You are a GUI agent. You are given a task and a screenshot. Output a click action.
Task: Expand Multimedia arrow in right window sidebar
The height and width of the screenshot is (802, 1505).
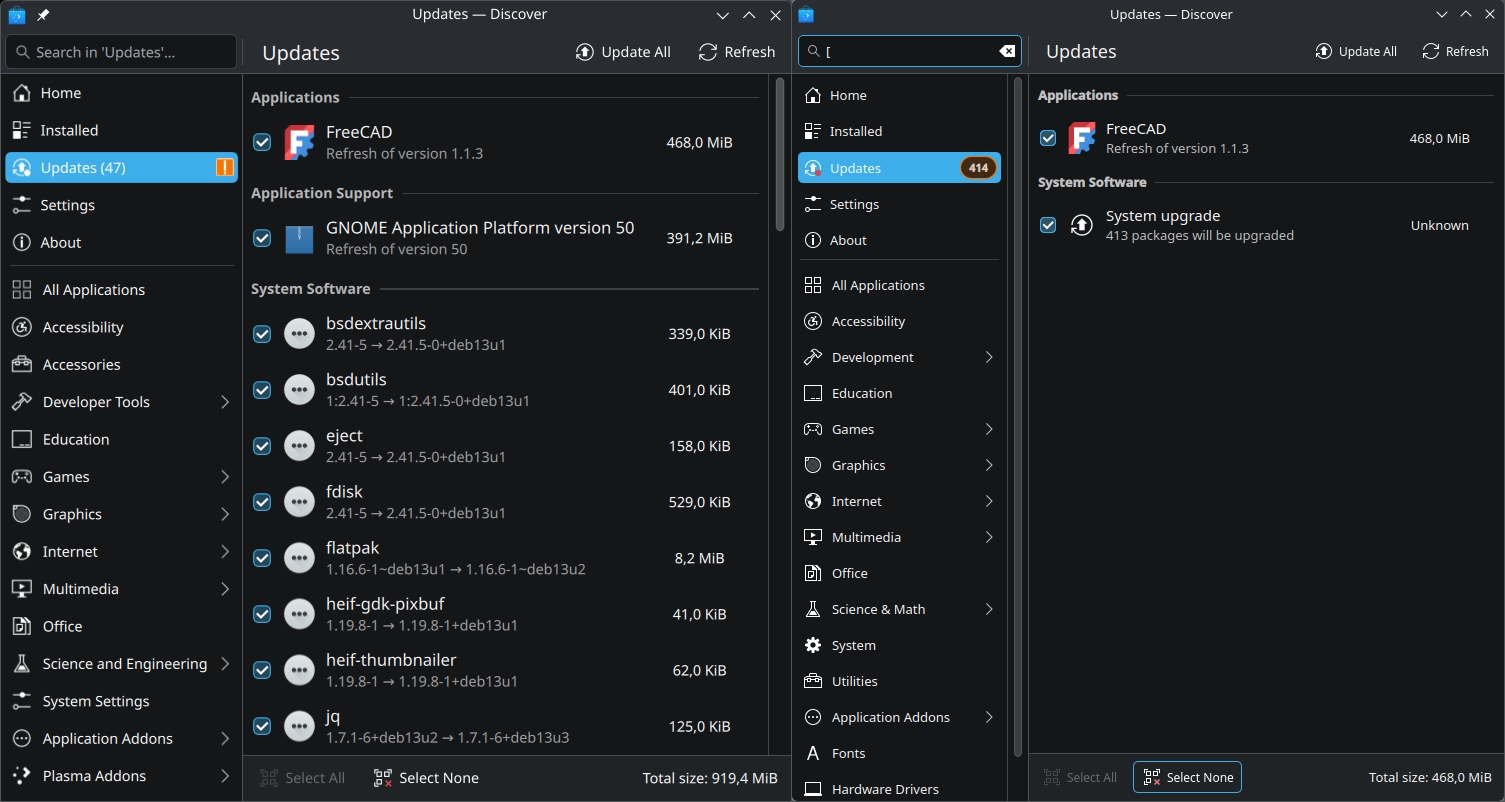(x=989, y=537)
